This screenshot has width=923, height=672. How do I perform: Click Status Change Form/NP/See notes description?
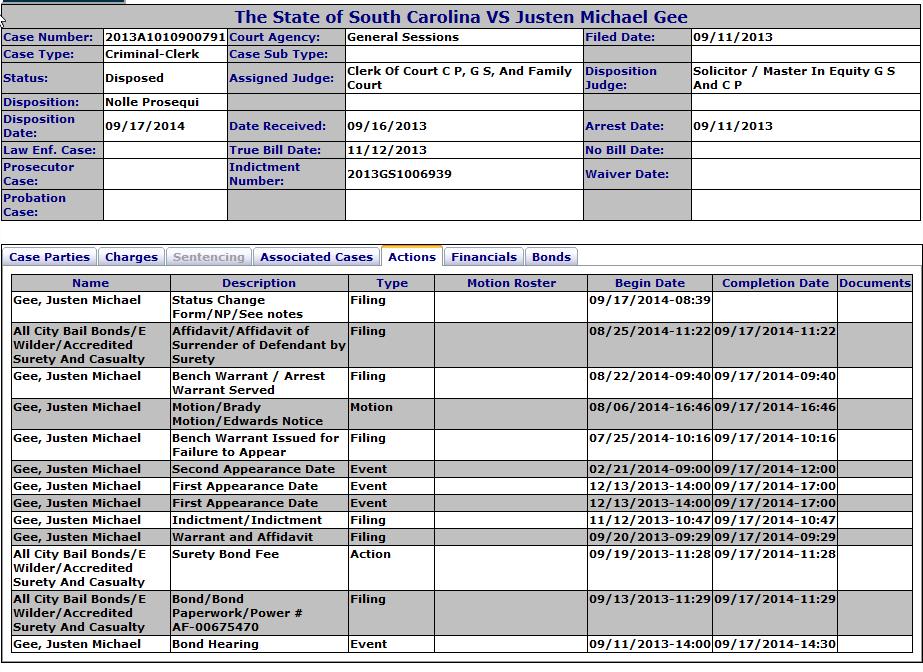point(237,307)
